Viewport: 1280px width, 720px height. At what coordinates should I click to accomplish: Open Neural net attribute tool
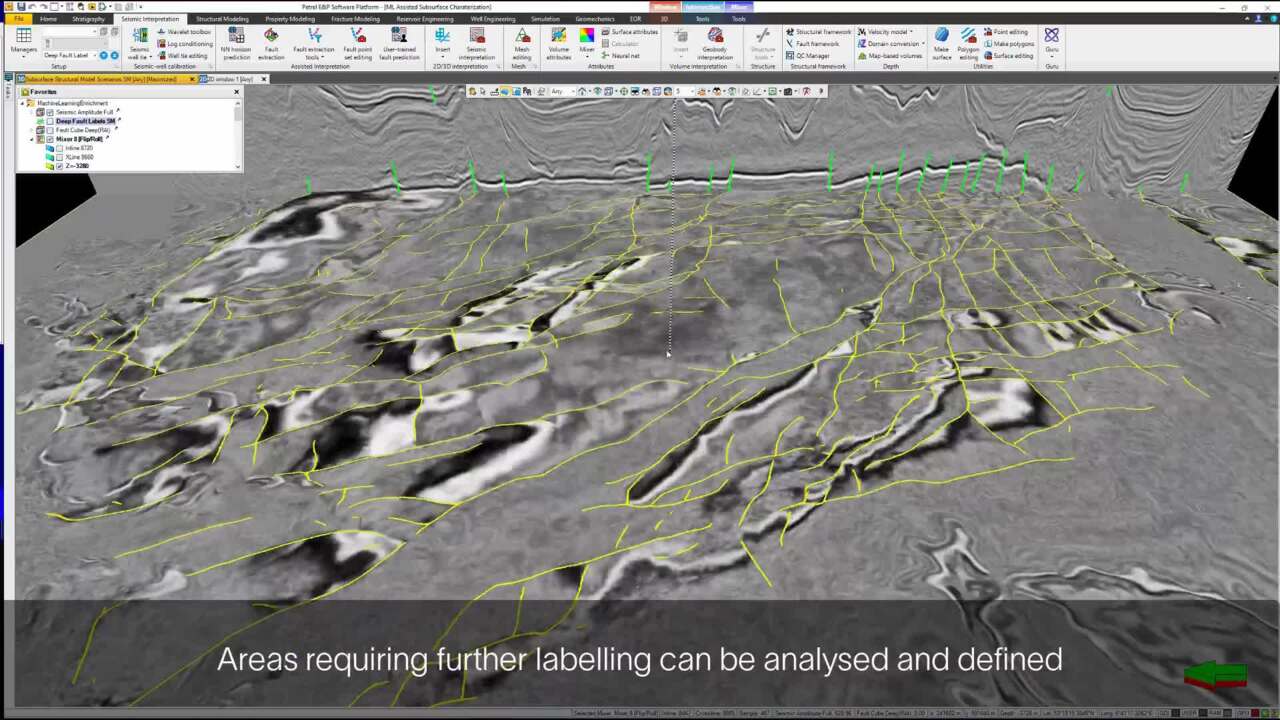pos(620,56)
